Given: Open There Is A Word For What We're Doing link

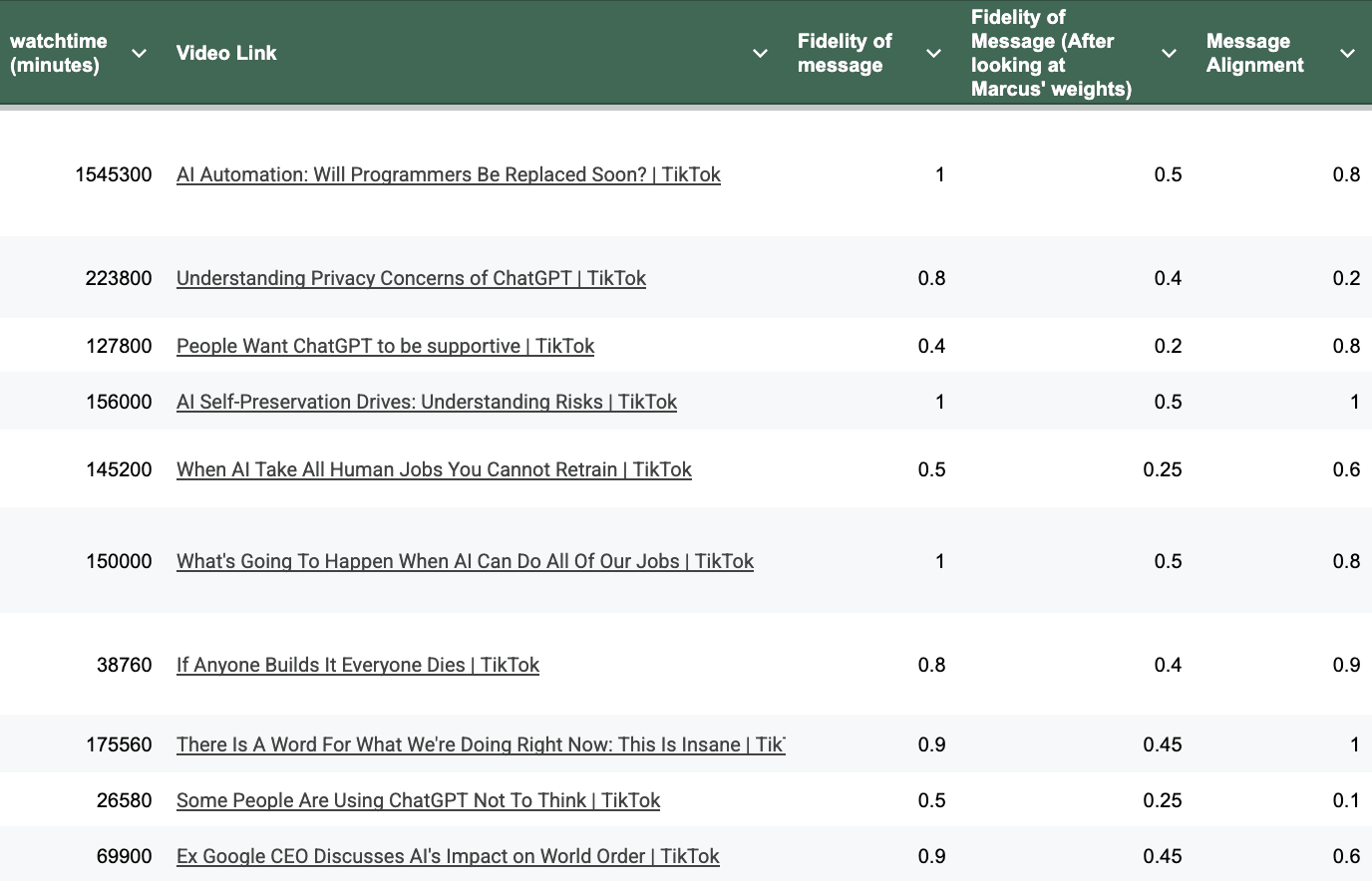Looking at the screenshot, I should 481,744.
